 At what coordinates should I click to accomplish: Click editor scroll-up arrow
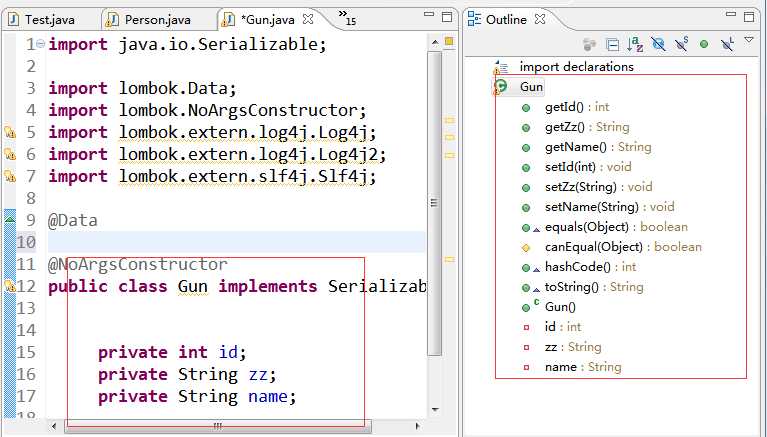coord(435,43)
